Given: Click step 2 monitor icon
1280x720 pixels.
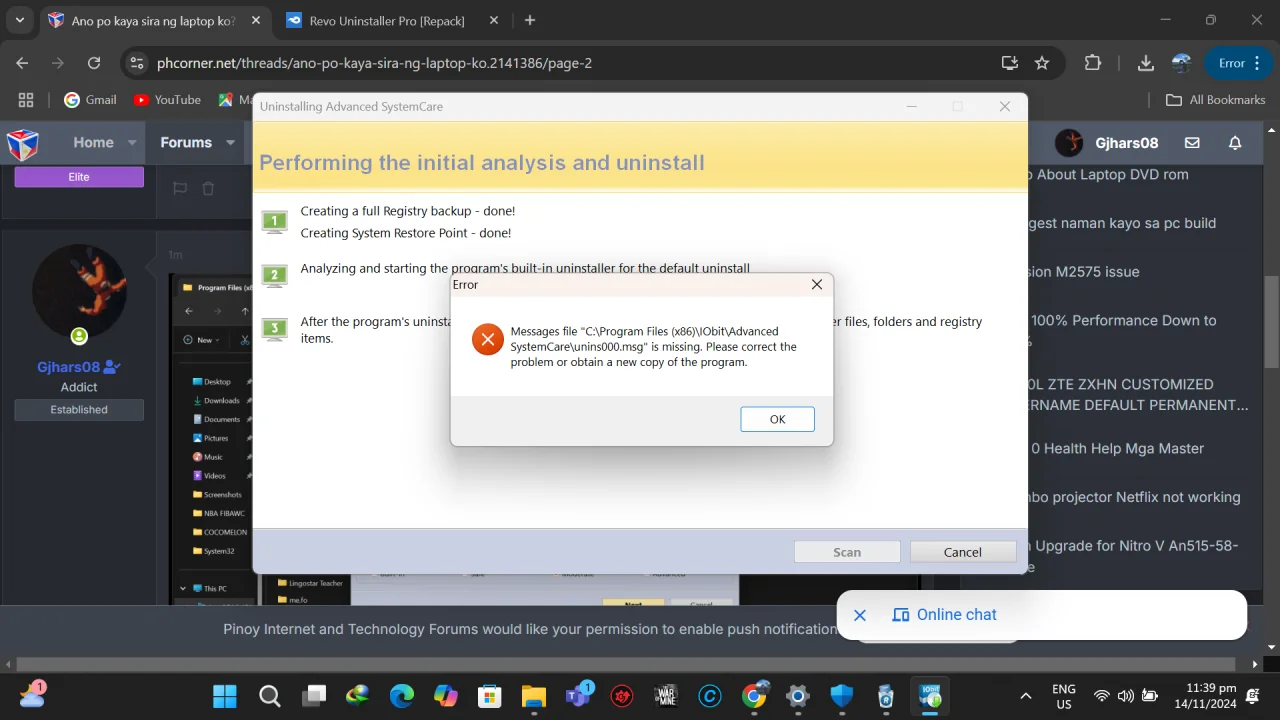Looking at the screenshot, I should 274,275.
